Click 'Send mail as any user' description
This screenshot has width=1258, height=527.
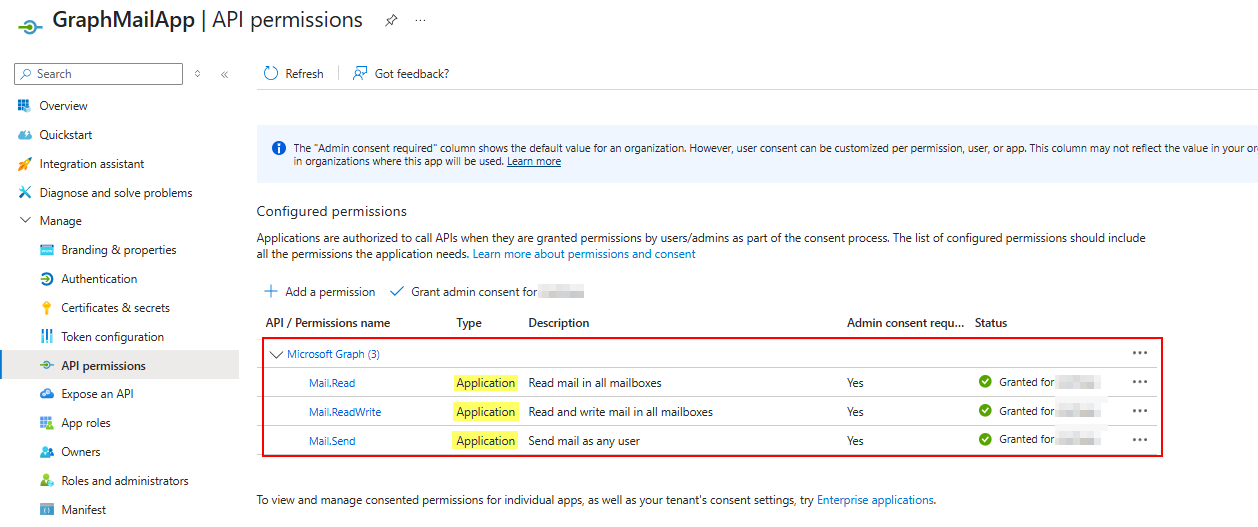coord(584,441)
